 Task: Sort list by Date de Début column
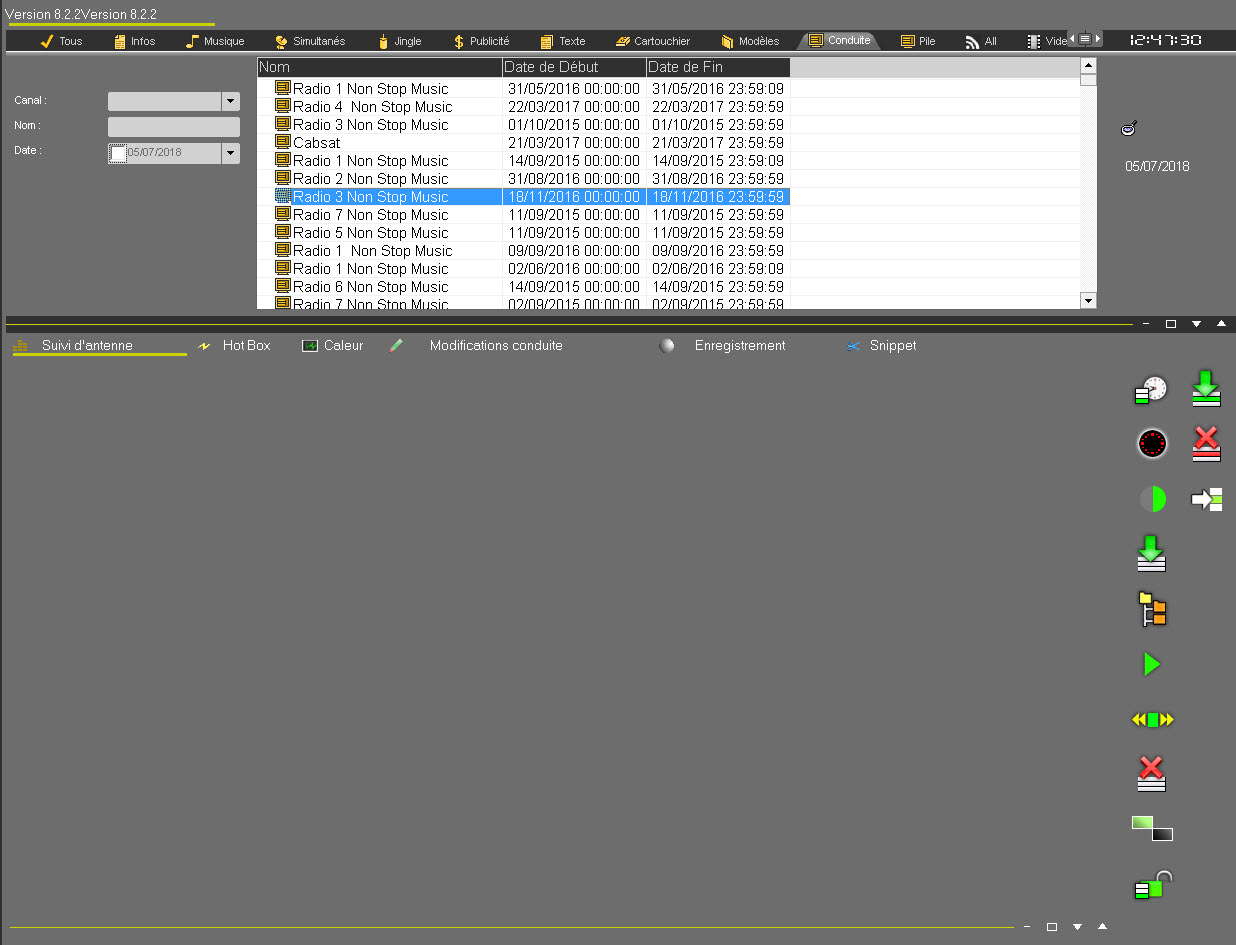[x=574, y=67]
